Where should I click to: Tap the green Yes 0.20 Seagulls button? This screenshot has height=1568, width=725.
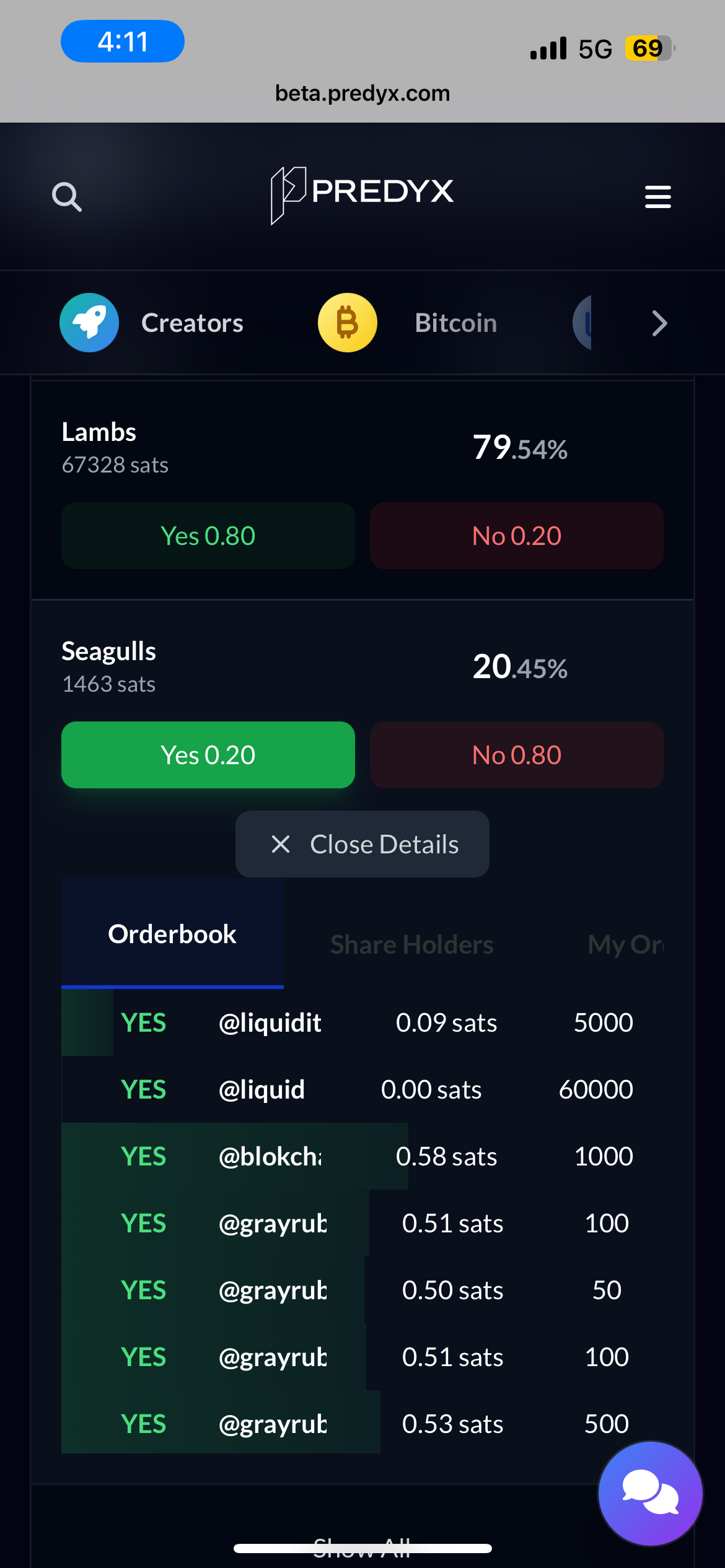point(208,755)
